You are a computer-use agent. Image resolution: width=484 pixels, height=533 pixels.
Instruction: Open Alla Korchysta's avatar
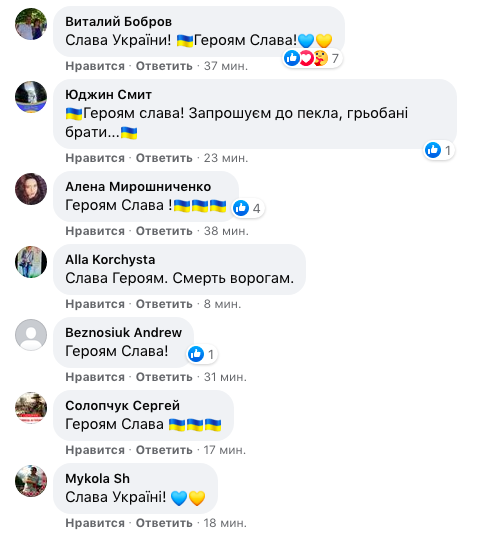tap(31, 262)
